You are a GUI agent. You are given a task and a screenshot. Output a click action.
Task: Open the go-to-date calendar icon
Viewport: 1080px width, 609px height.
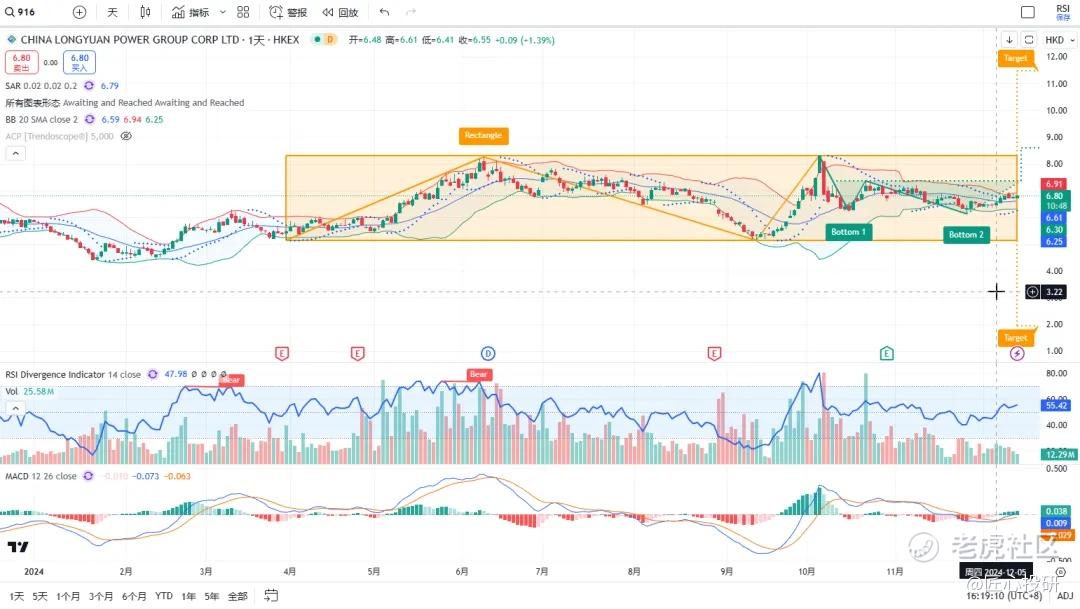point(271,596)
